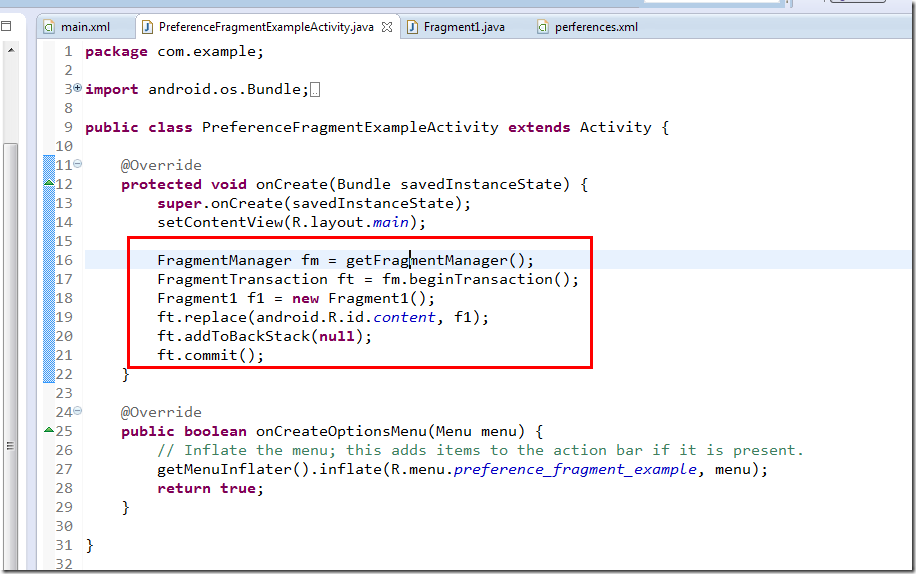Screen dimensions: 916x574
Task: Click ft.replace on line 19
Action: 202,317
